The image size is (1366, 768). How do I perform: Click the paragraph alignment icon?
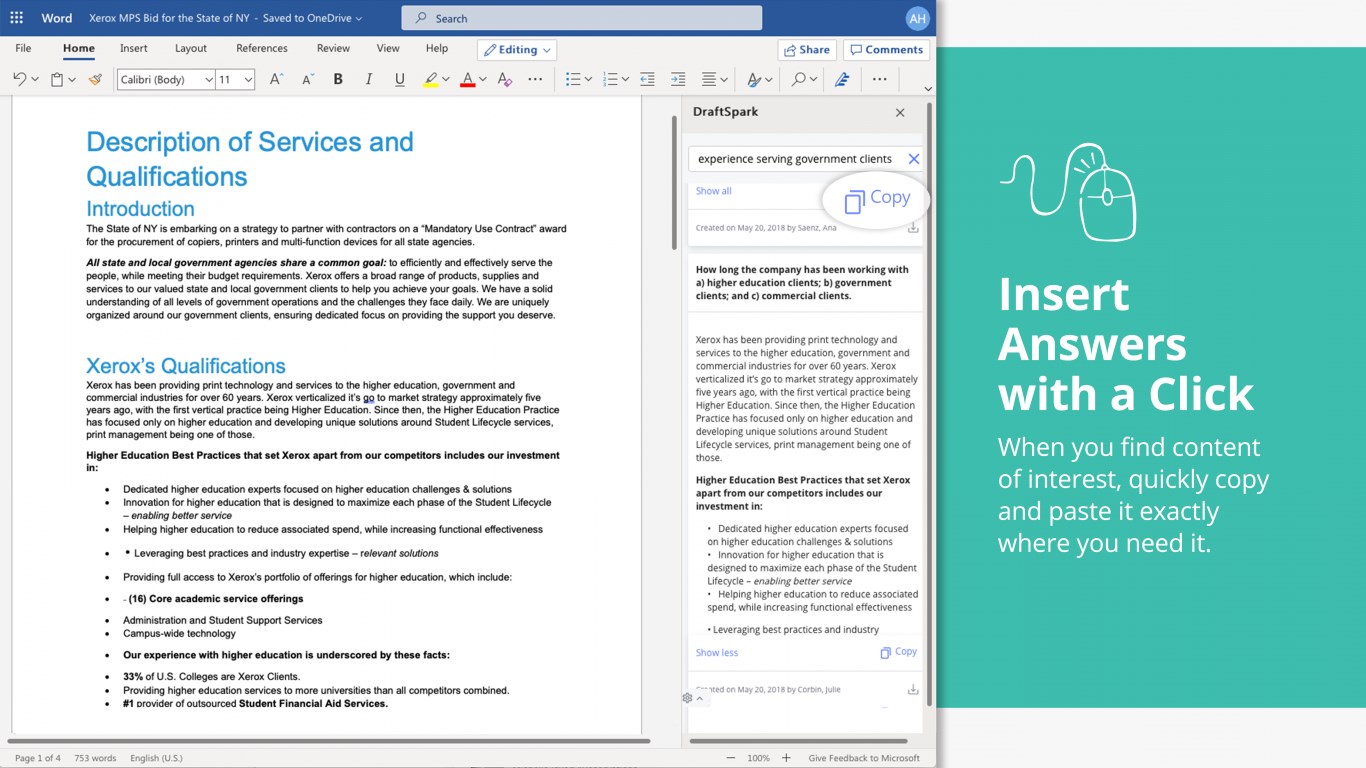[709, 79]
